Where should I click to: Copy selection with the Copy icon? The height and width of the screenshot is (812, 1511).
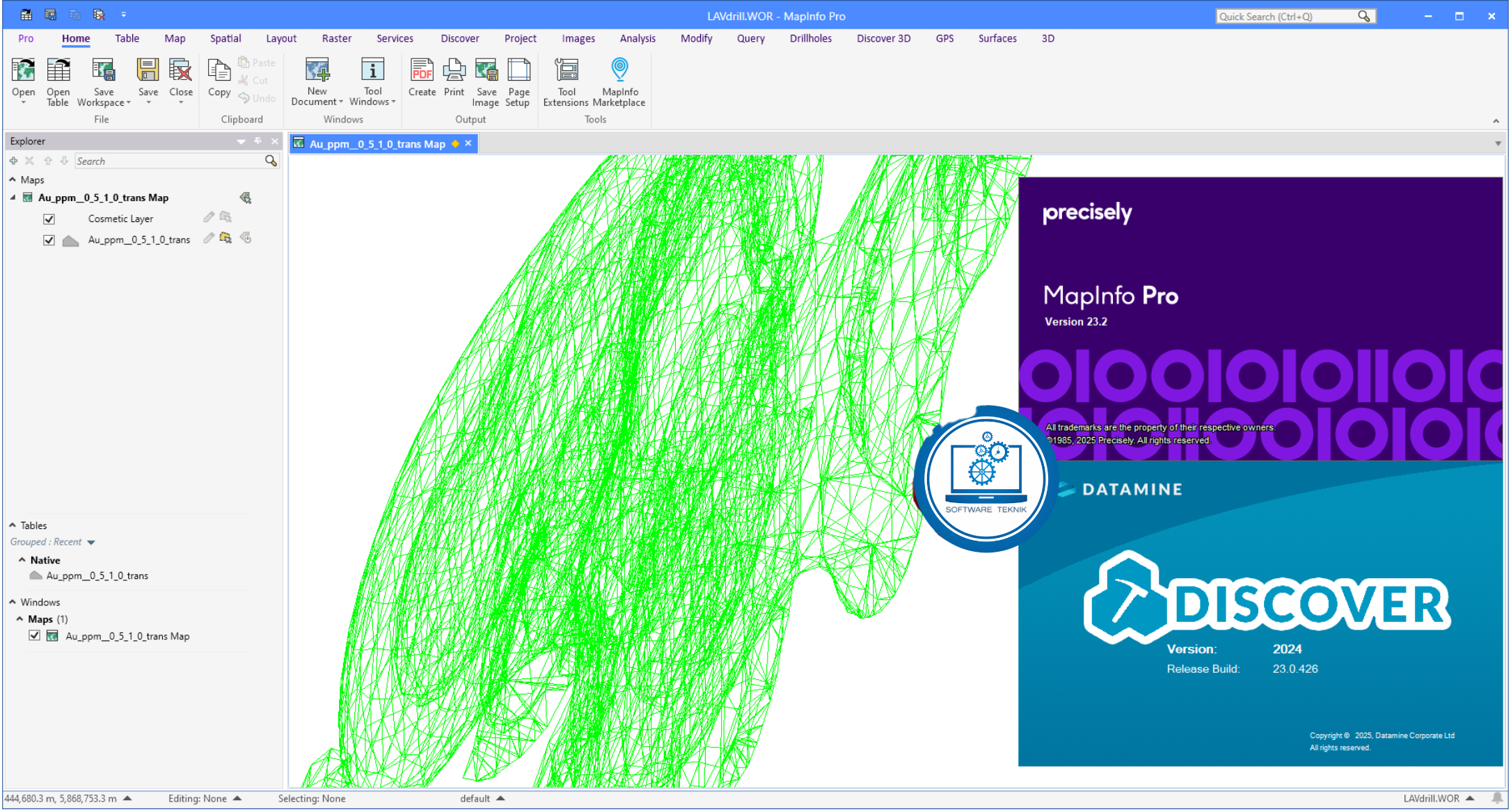click(219, 70)
